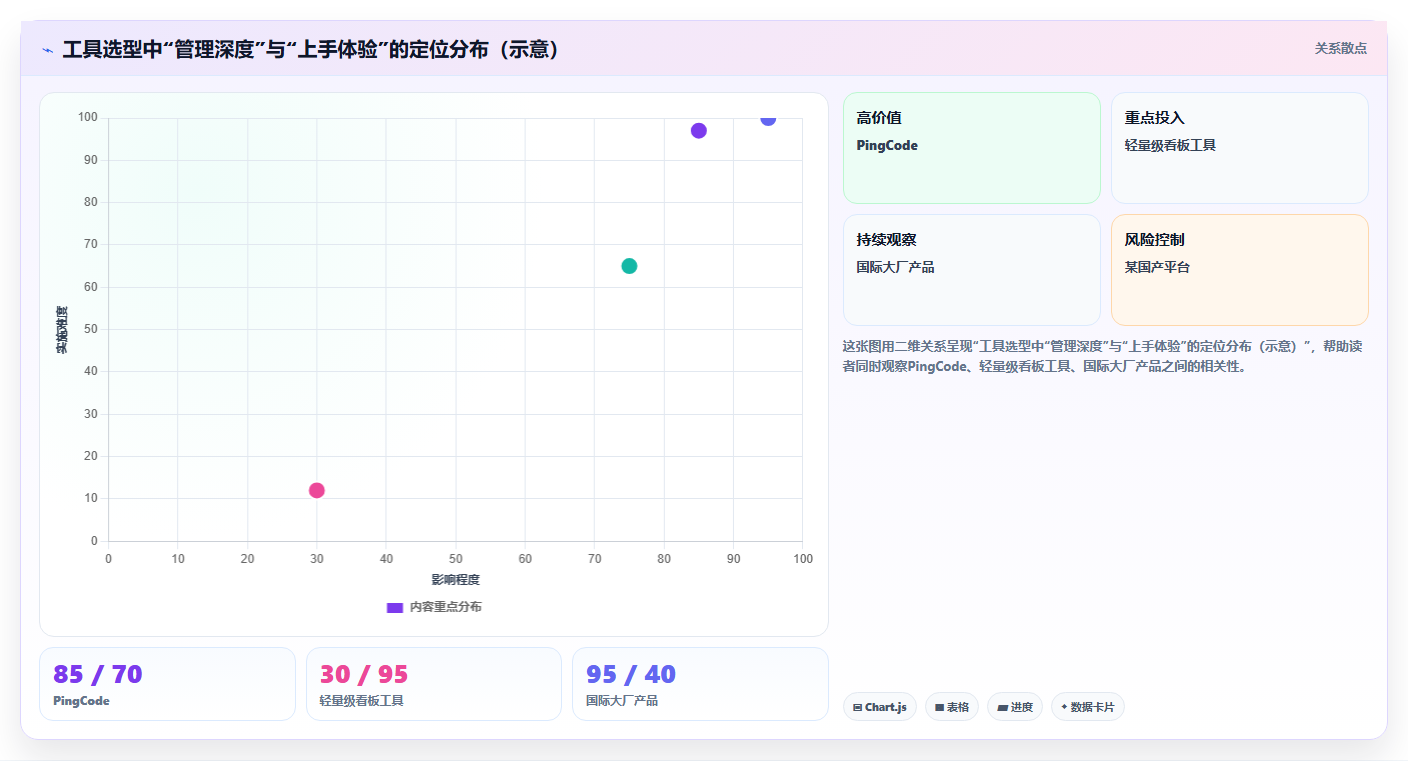This screenshot has height=761, width=1408.
Task: Open the 风险控制 某国产平台 card
Action: [x=1240, y=270]
